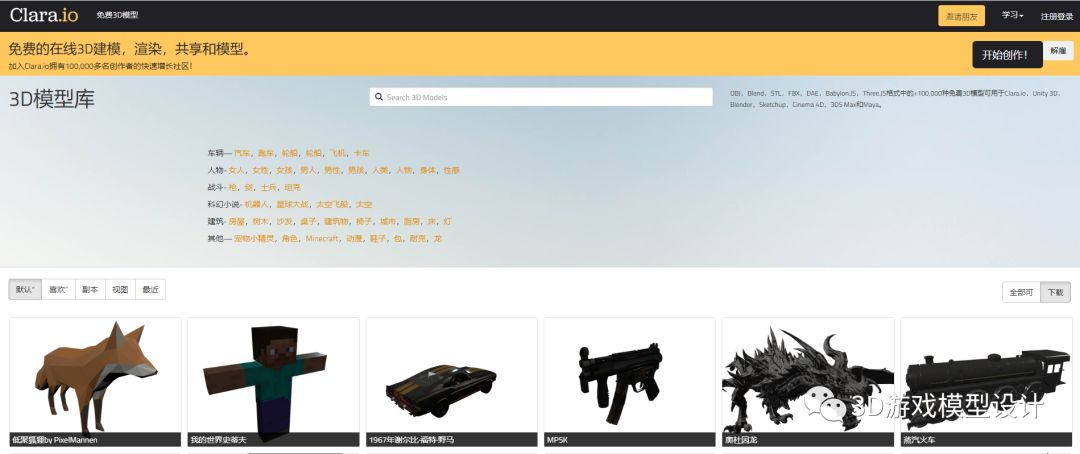Switch filter to 全部可
Image resolution: width=1080 pixels, height=454 pixels.
[1021, 292]
